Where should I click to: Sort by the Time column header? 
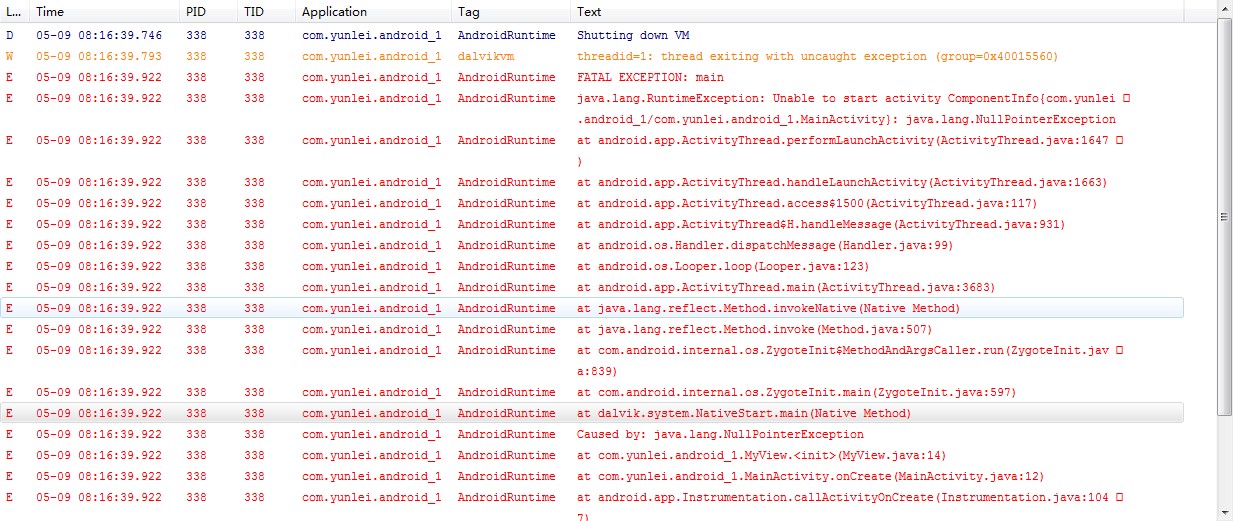pyautogui.click(x=105, y=12)
